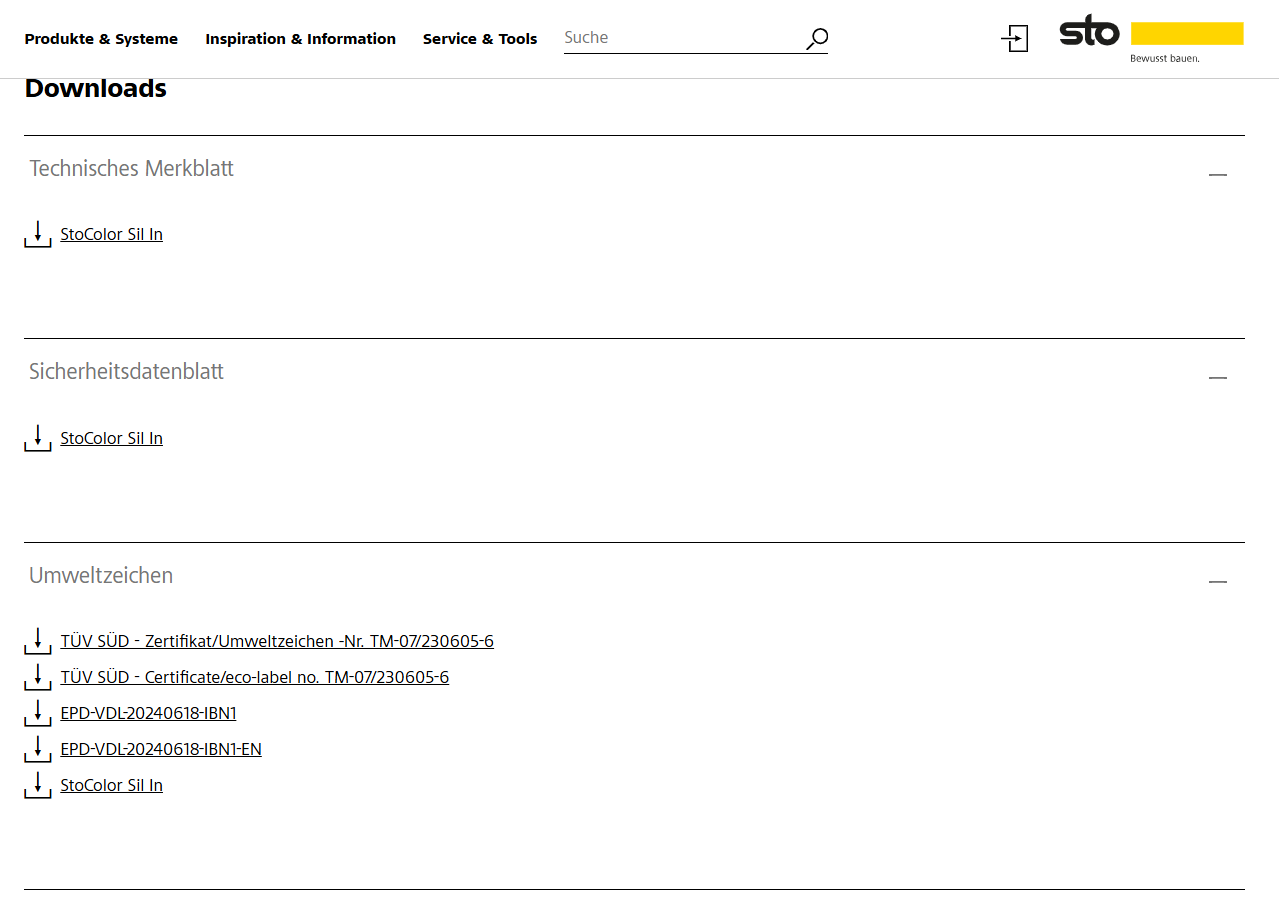Collapse the Technisches Merkblatt section
This screenshot has height=904, width=1279.
click(x=1217, y=175)
